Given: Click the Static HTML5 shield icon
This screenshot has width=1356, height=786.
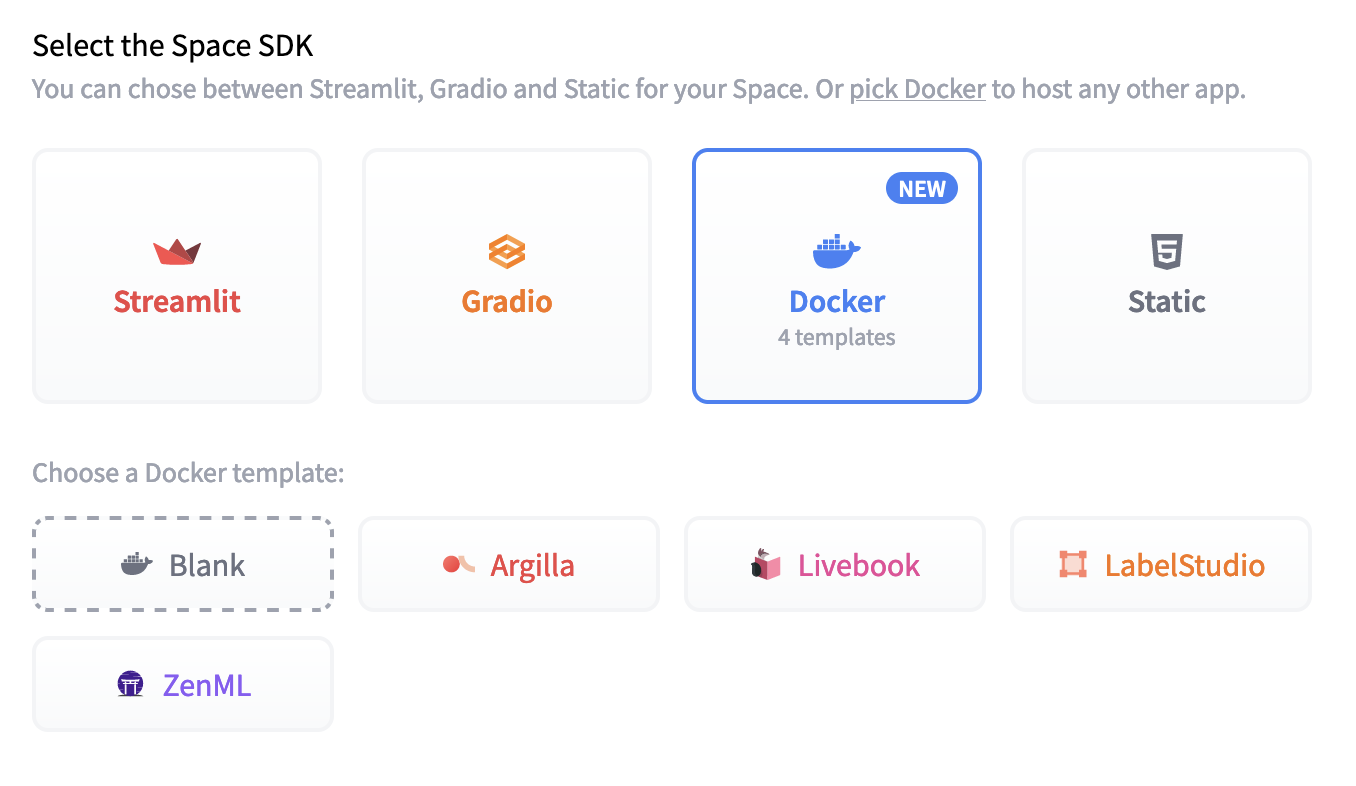Looking at the screenshot, I should coord(1166,251).
